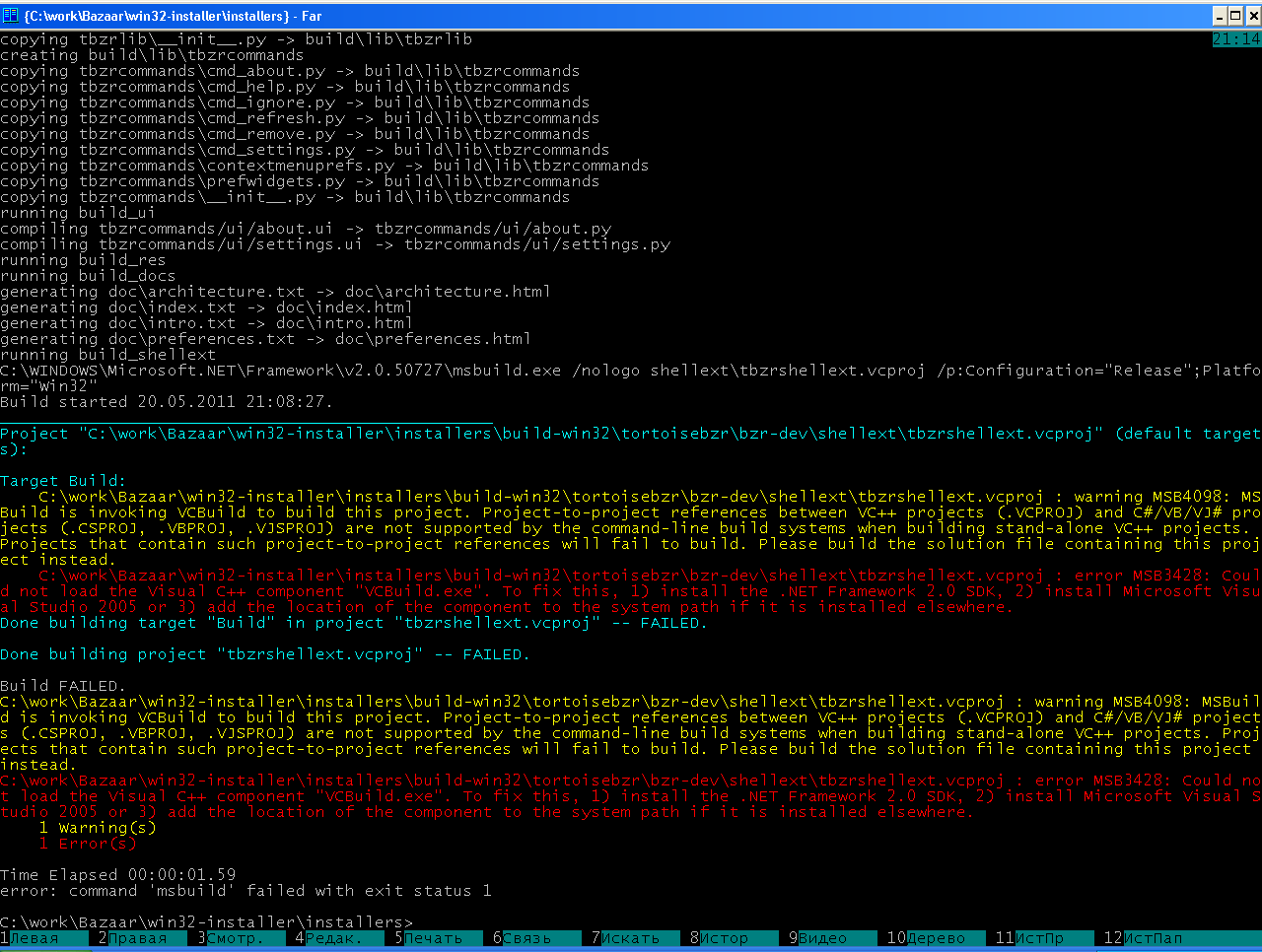Click the Редак. key in the keybar
1262x952 pixels.
pyautogui.click(x=334, y=938)
